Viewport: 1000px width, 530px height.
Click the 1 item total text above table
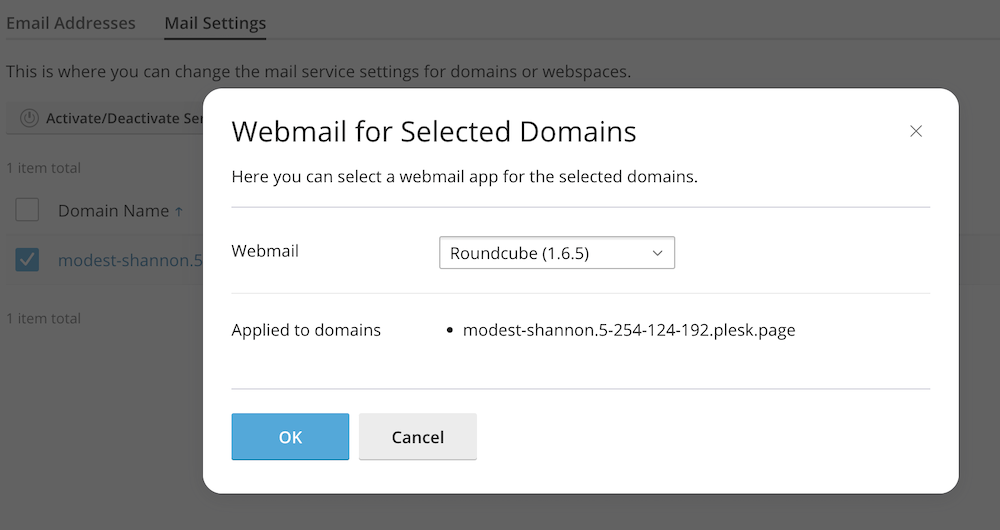coord(44,168)
